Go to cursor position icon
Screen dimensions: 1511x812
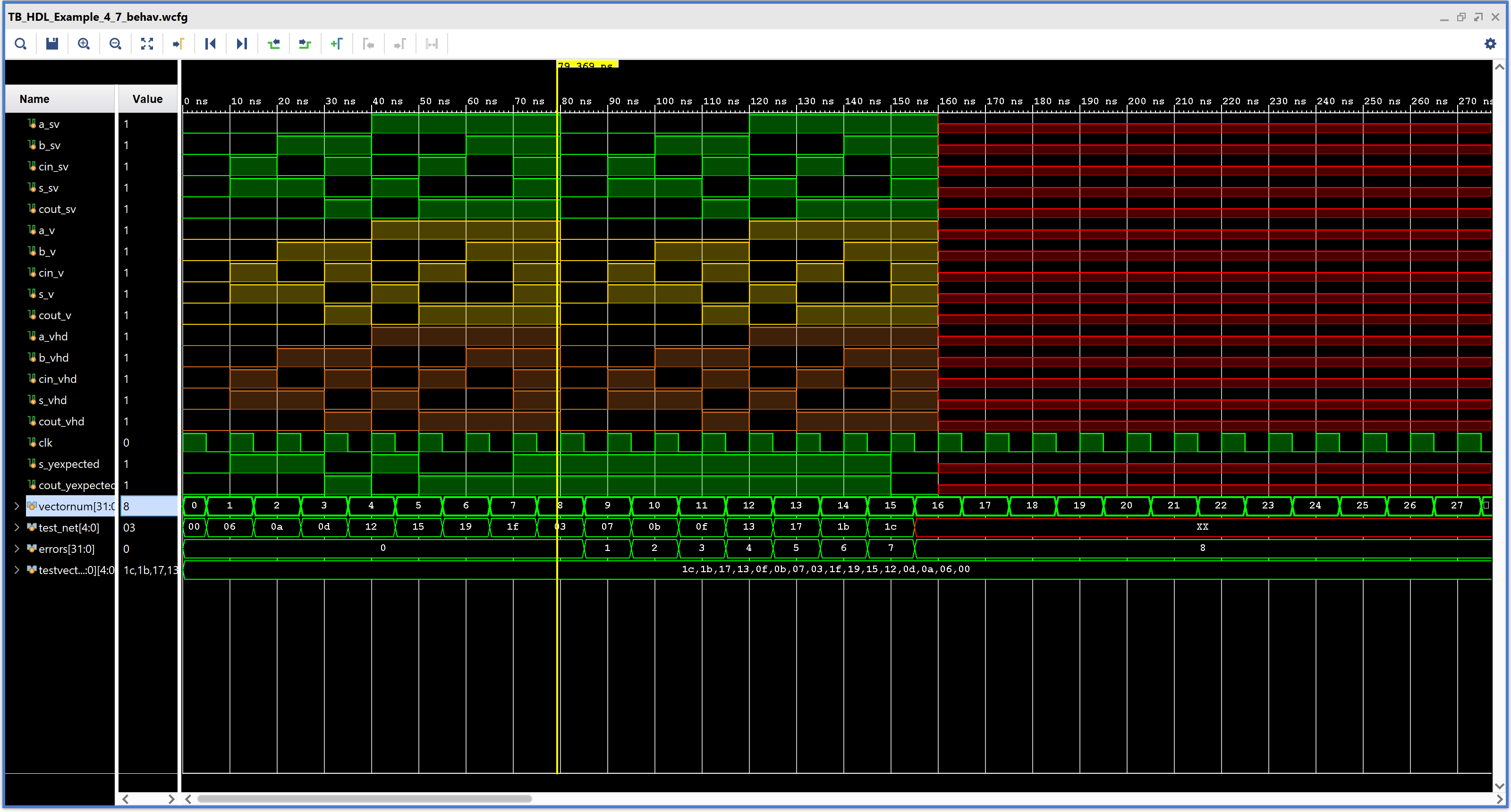(179, 44)
